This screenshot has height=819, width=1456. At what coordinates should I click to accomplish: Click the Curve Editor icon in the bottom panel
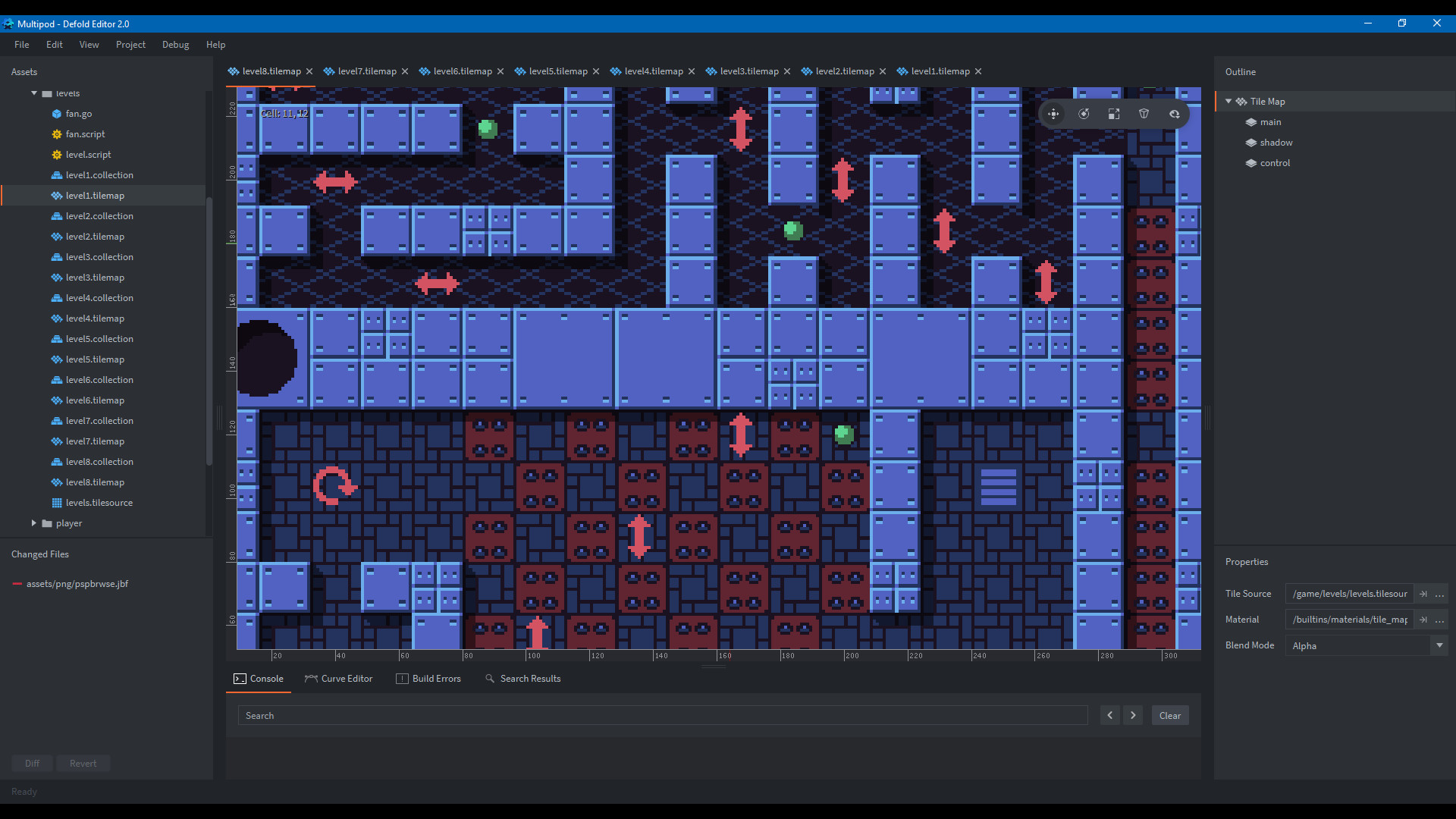point(311,679)
